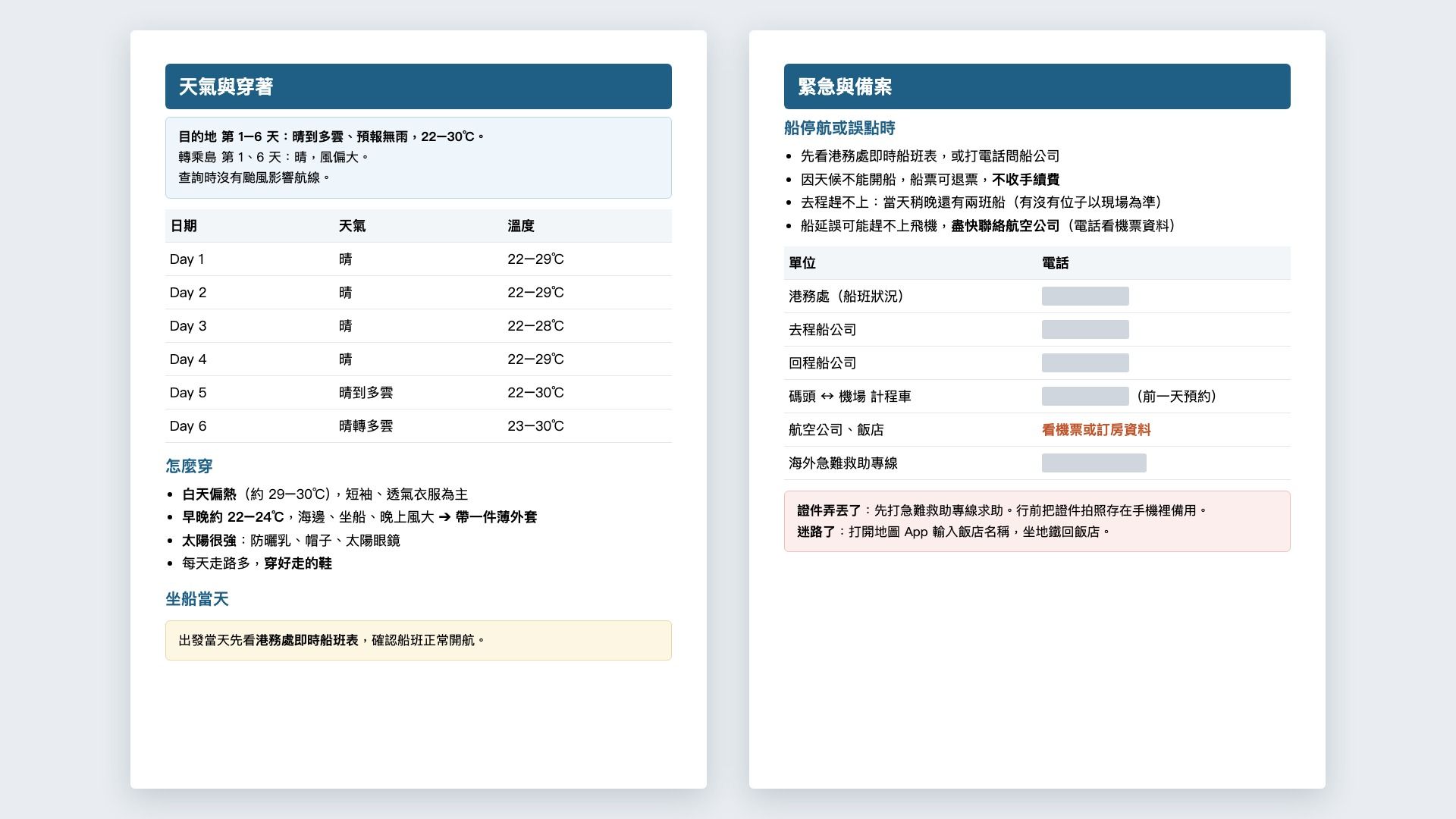Screen dimensions: 1456x819
Task: Click the 不收手續費 bold text
Action: click(1025, 180)
